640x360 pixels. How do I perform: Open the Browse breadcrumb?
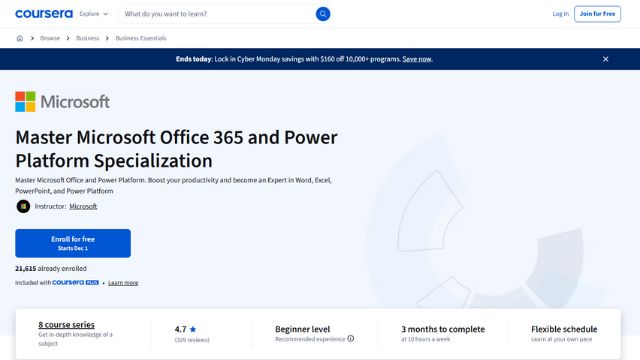point(50,38)
